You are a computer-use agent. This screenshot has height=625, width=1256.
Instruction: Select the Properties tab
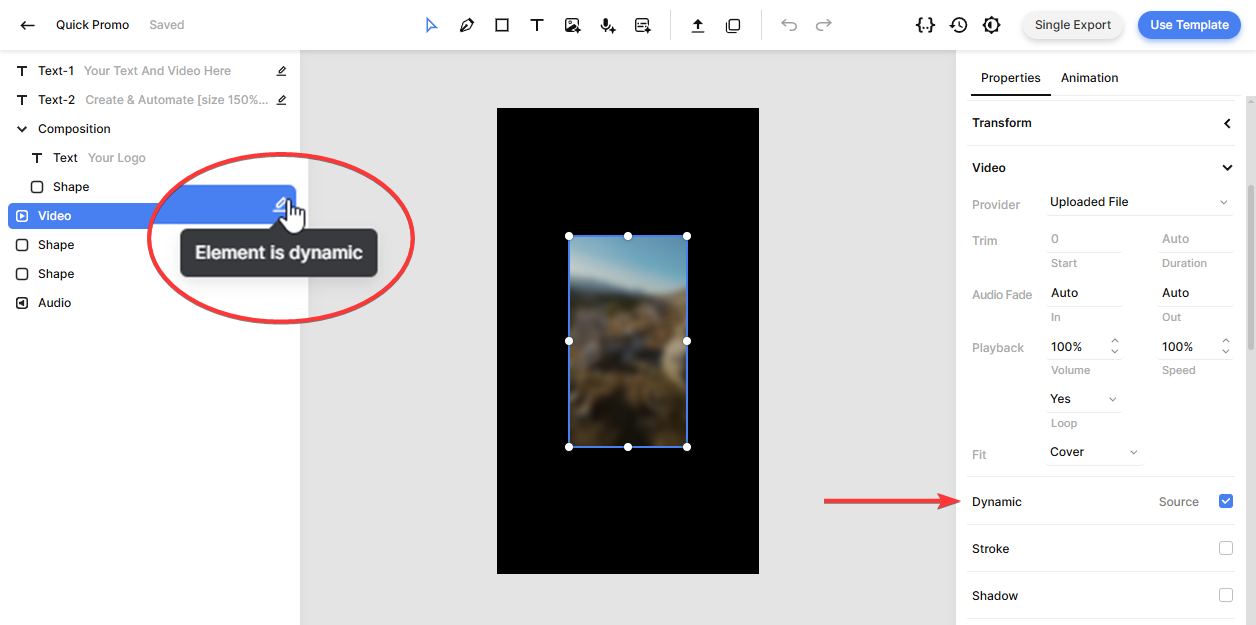1010,78
